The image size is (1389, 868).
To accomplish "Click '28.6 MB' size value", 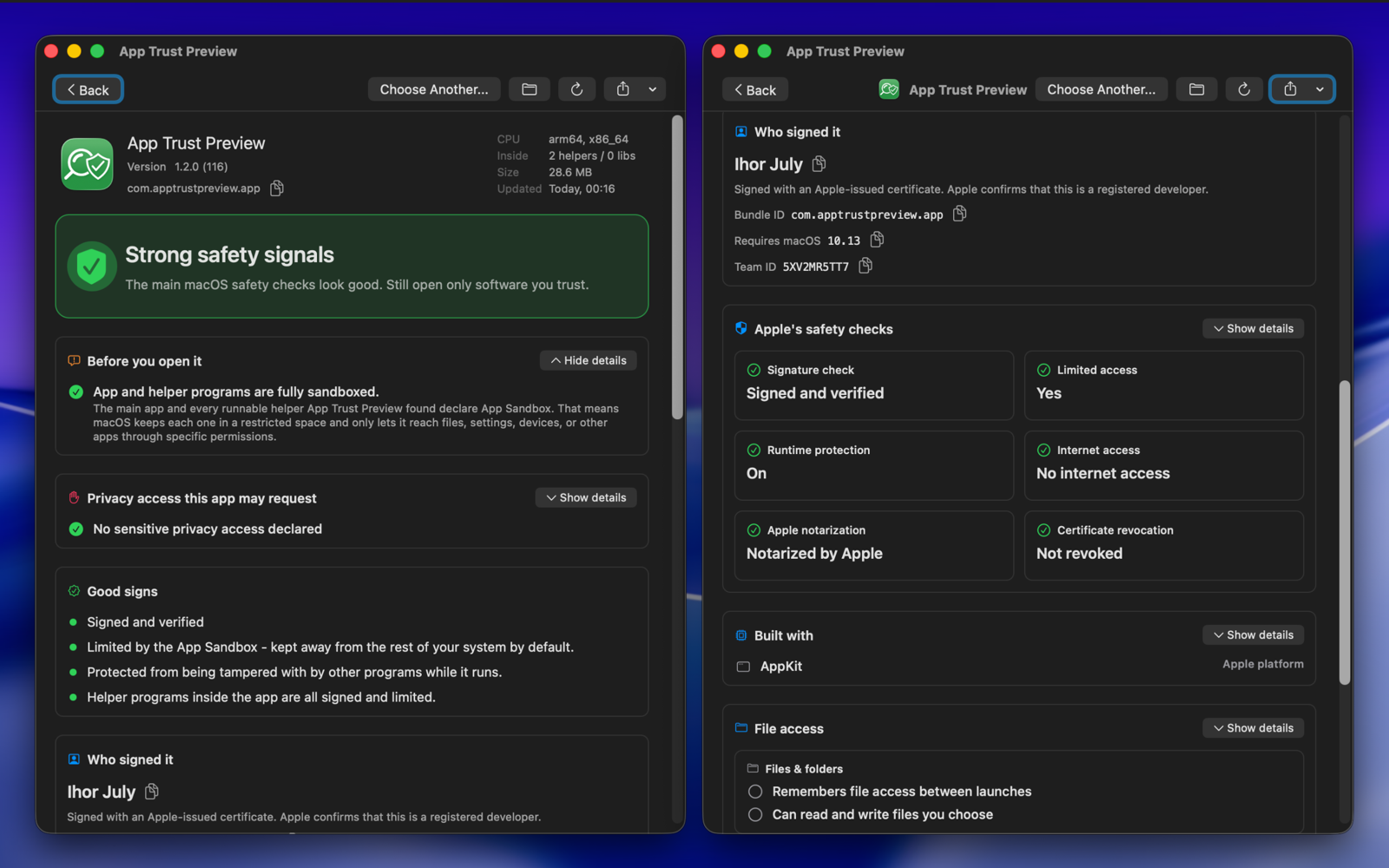I will (x=570, y=172).
